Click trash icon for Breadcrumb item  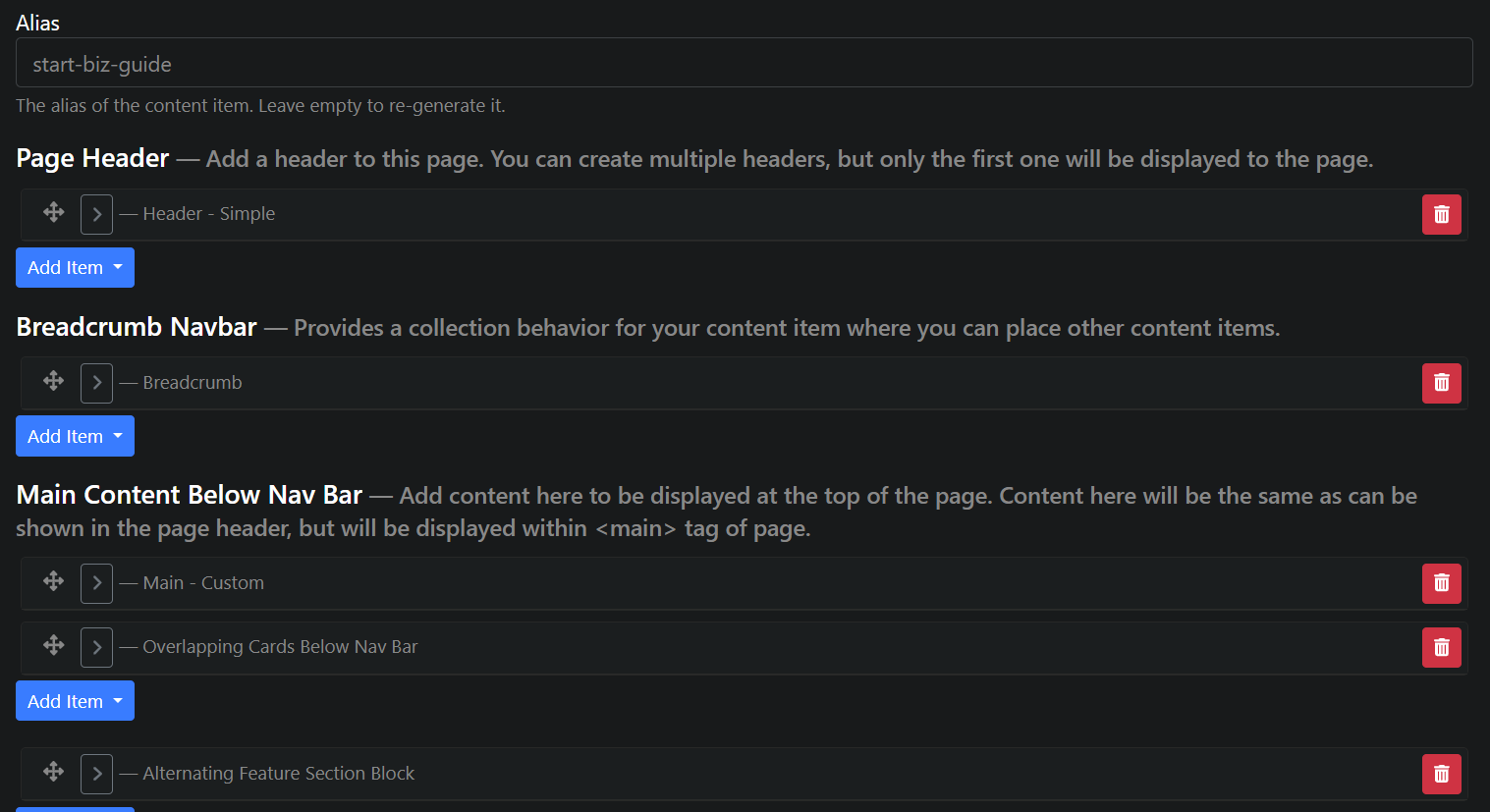pos(1441,383)
